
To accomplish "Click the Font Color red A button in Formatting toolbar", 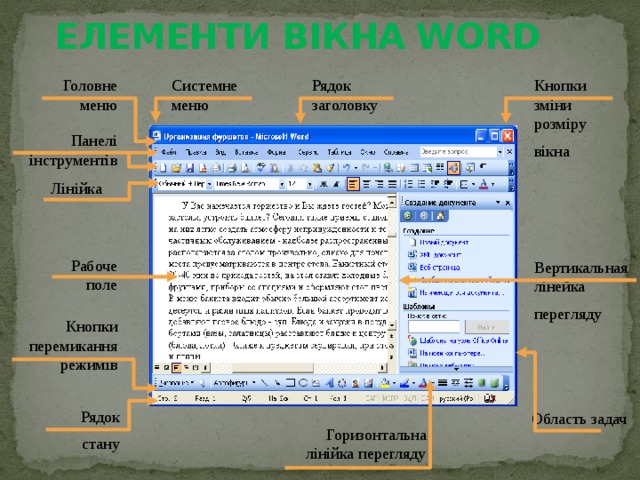I will pos(484,184).
